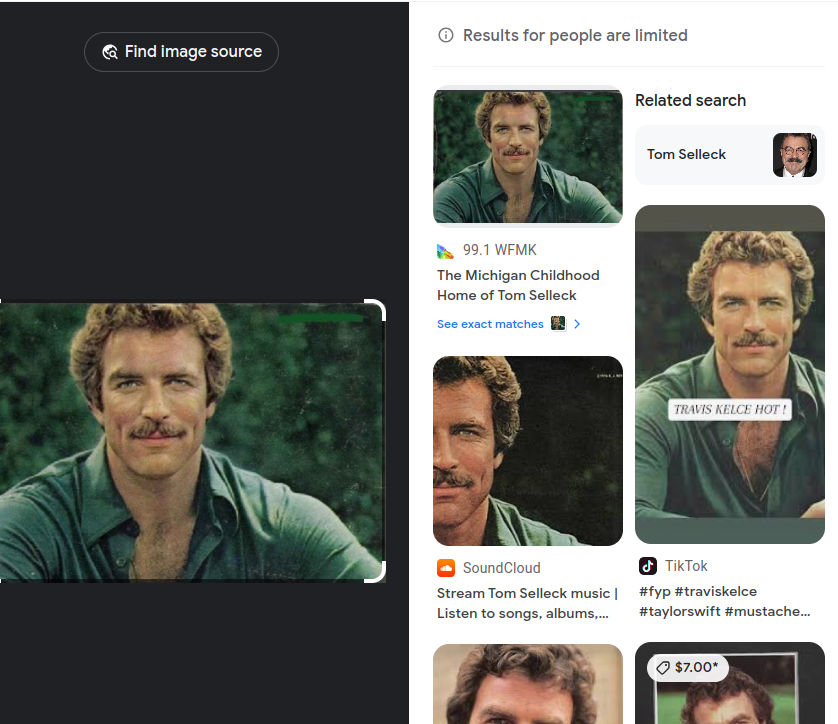Image resolution: width=838 pixels, height=724 pixels.
Task: Open the Stream Tom Selleck music result title
Action: (x=527, y=603)
